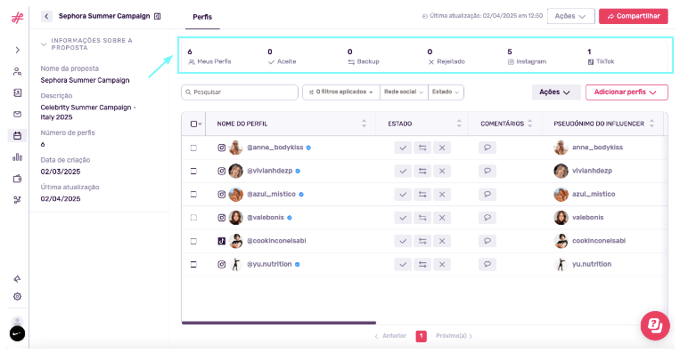The image size is (688, 360).
Task: Select checkbox for @cookinconelsabi row
Action: click(x=194, y=241)
